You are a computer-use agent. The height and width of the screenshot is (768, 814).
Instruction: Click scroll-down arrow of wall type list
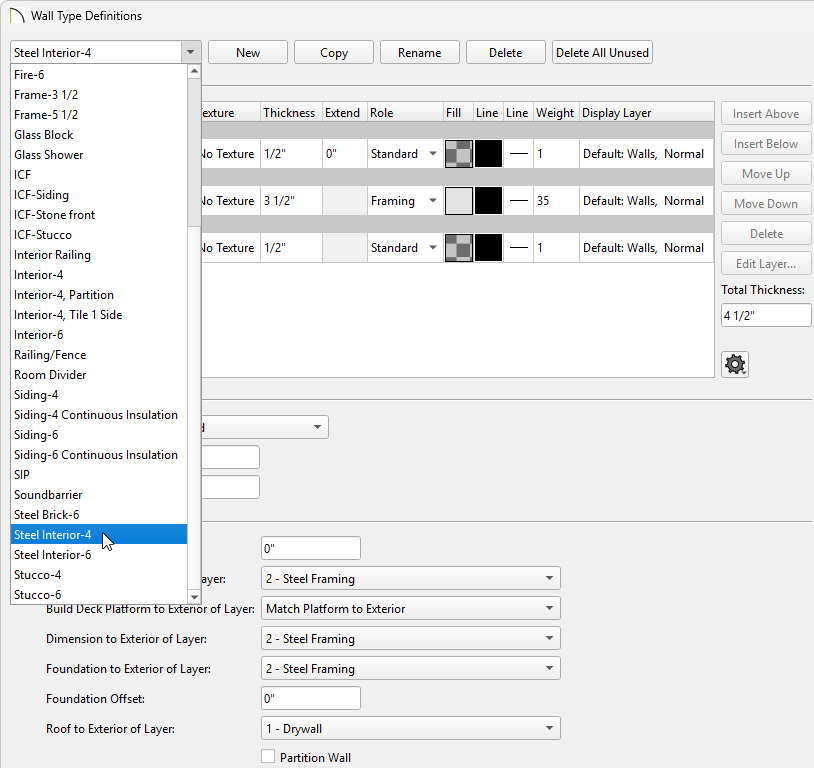194,597
